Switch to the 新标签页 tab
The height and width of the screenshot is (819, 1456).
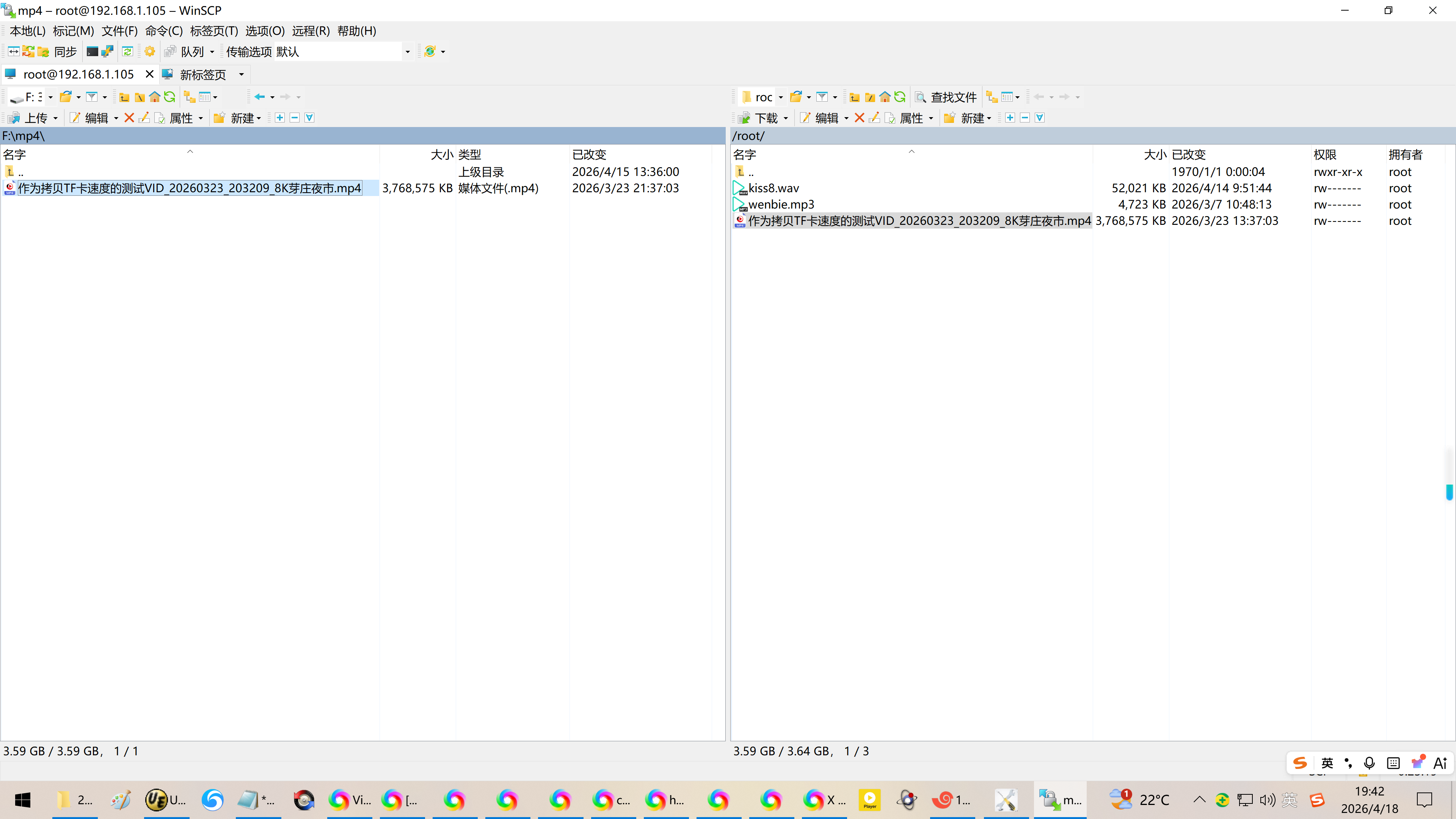(202, 75)
